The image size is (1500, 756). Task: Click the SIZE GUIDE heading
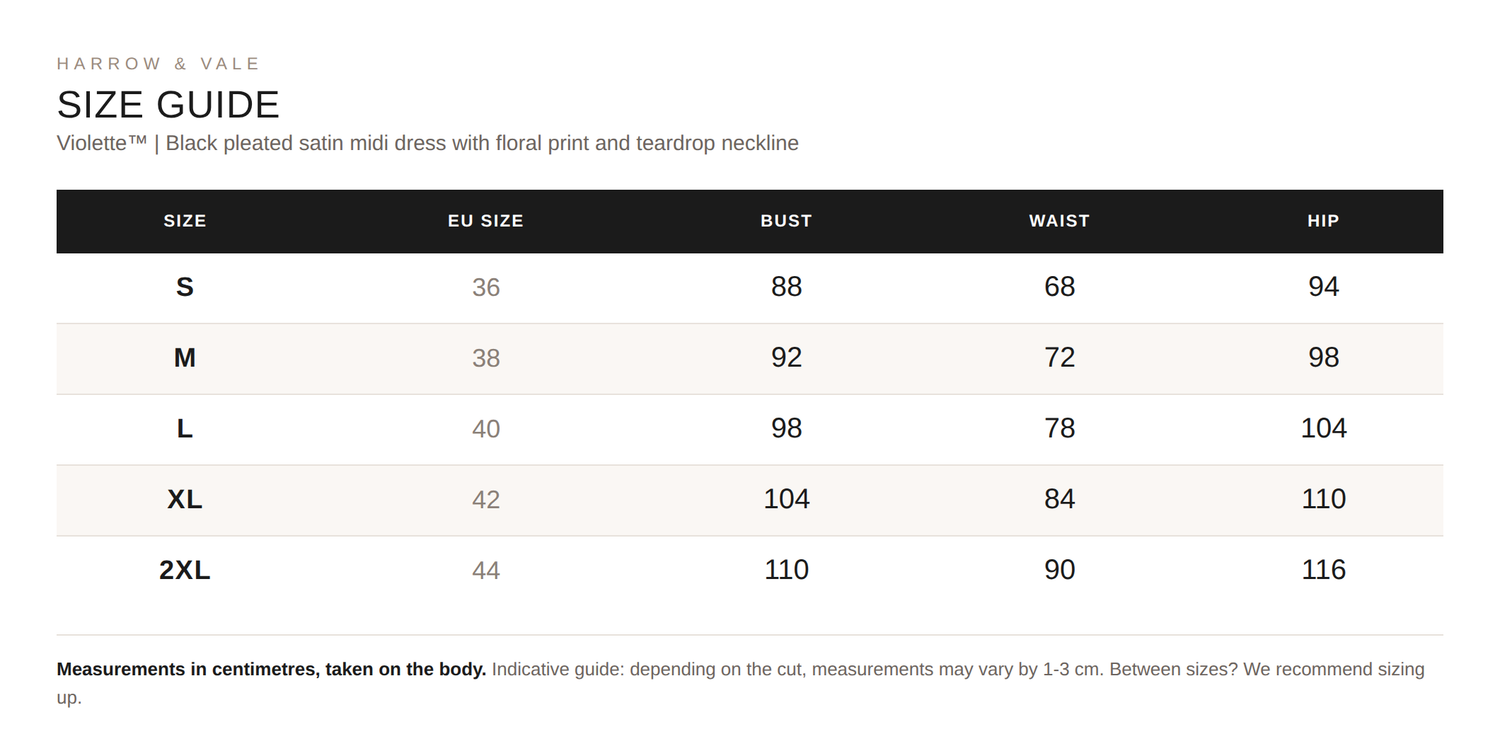(168, 105)
